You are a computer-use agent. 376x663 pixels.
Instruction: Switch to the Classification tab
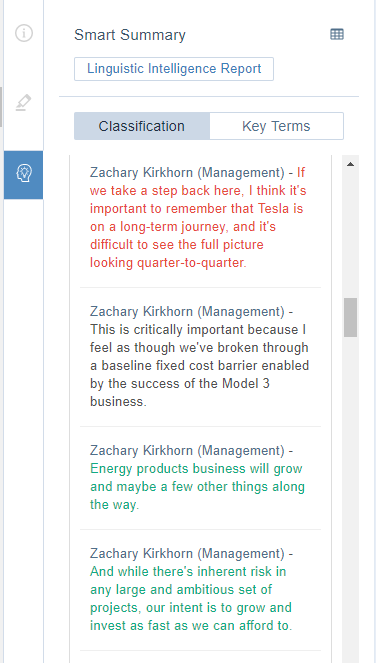tap(142, 126)
